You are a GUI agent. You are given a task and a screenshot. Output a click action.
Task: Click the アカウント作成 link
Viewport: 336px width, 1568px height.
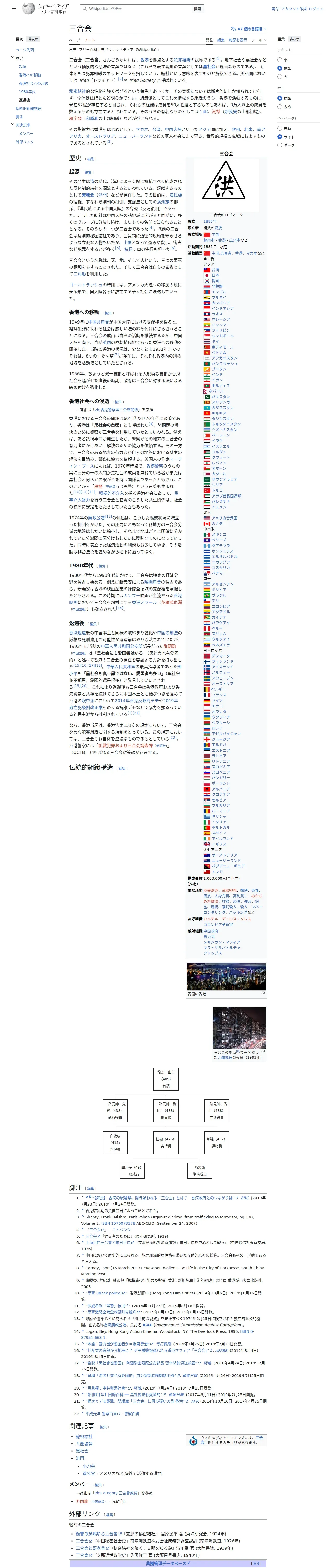[x=294, y=9]
